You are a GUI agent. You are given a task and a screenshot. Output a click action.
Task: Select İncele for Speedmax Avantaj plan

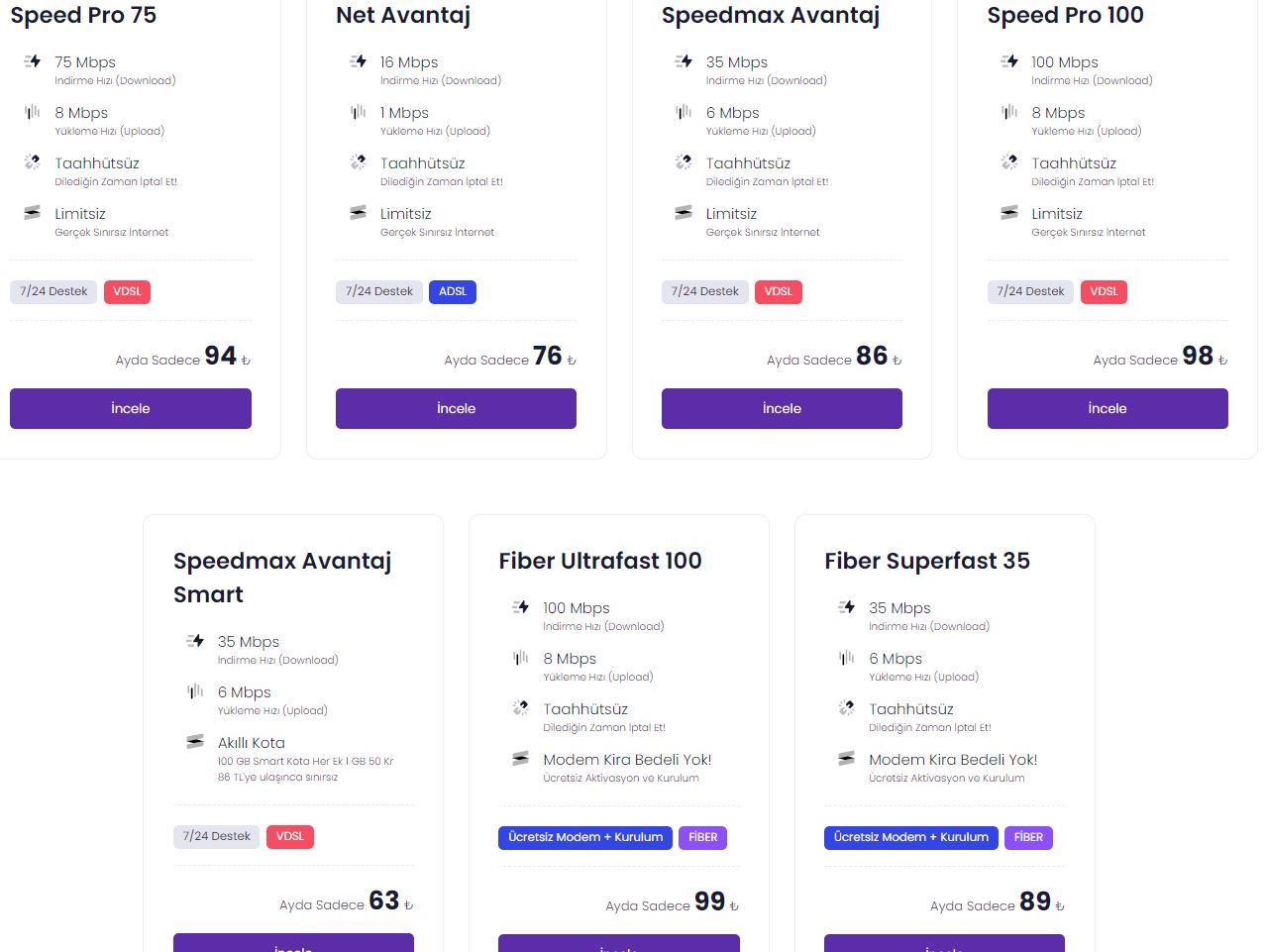coord(782,408)
